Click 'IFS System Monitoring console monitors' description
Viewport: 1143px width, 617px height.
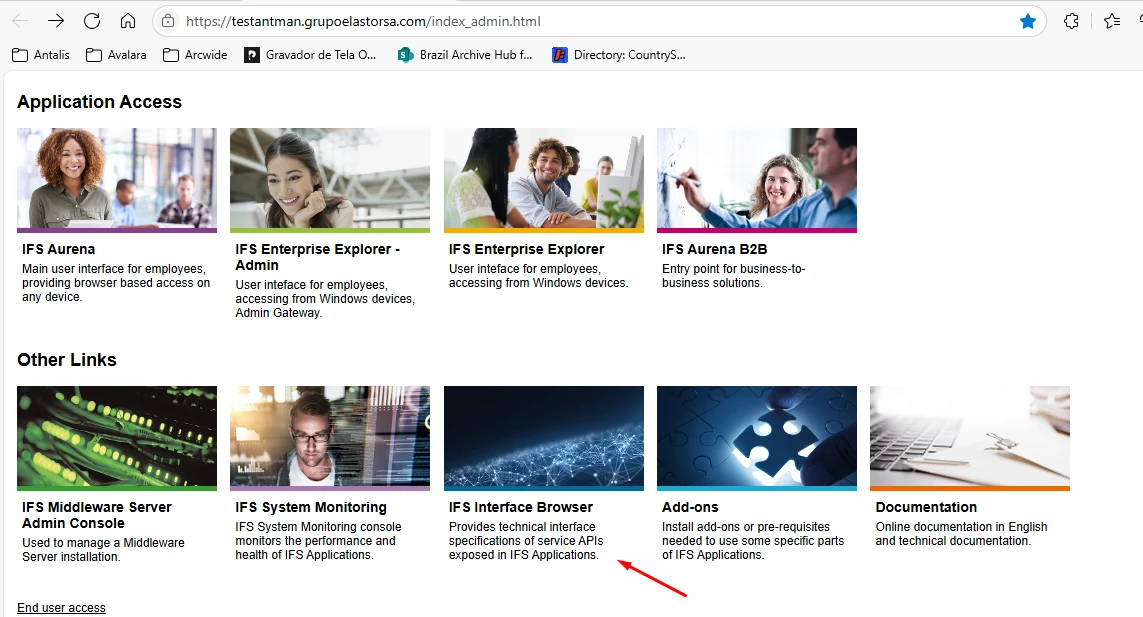[x=318, y=540]
